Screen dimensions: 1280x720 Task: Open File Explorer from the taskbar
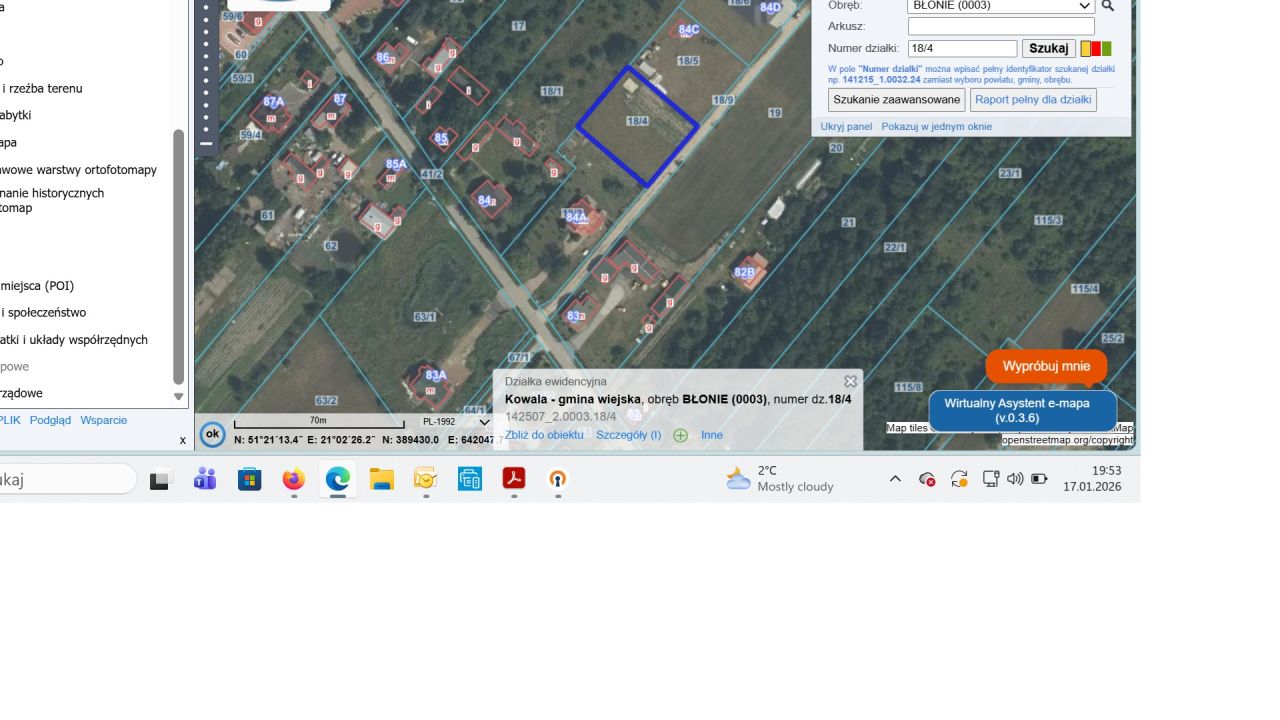coord(381,480)
